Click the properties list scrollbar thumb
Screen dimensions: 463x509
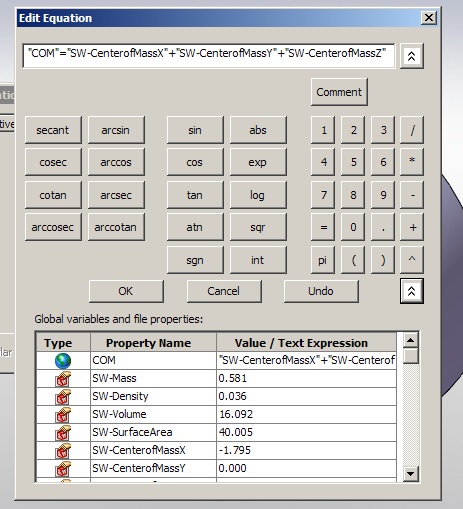411,356
